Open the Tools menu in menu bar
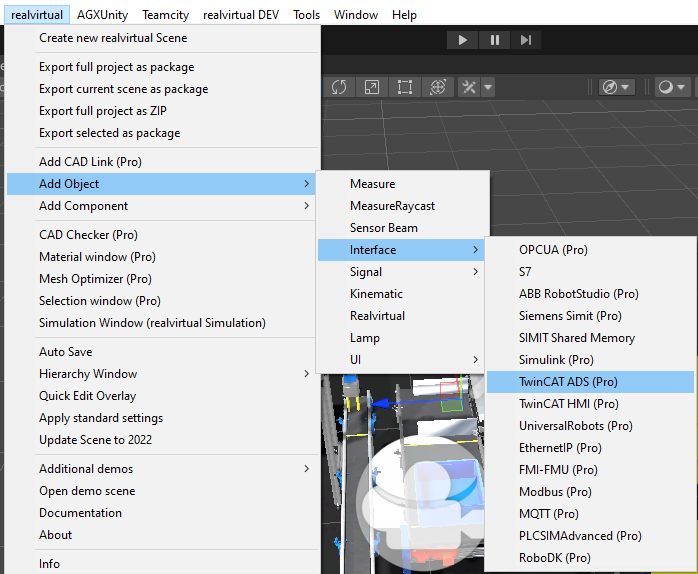Viewport: 698px width, 574px height. (x=306, y=15)
